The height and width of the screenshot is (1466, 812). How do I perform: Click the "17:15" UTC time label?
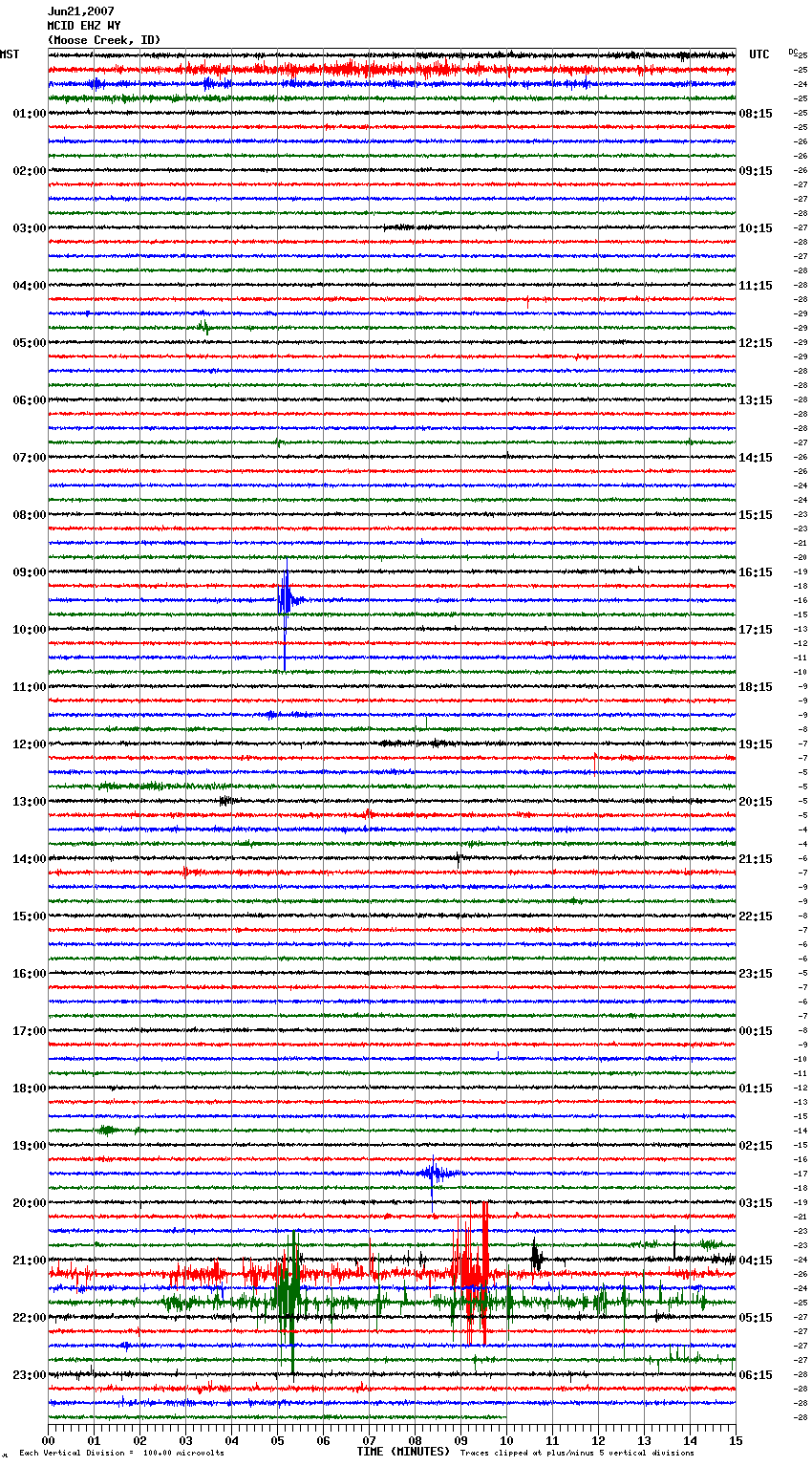756,630
